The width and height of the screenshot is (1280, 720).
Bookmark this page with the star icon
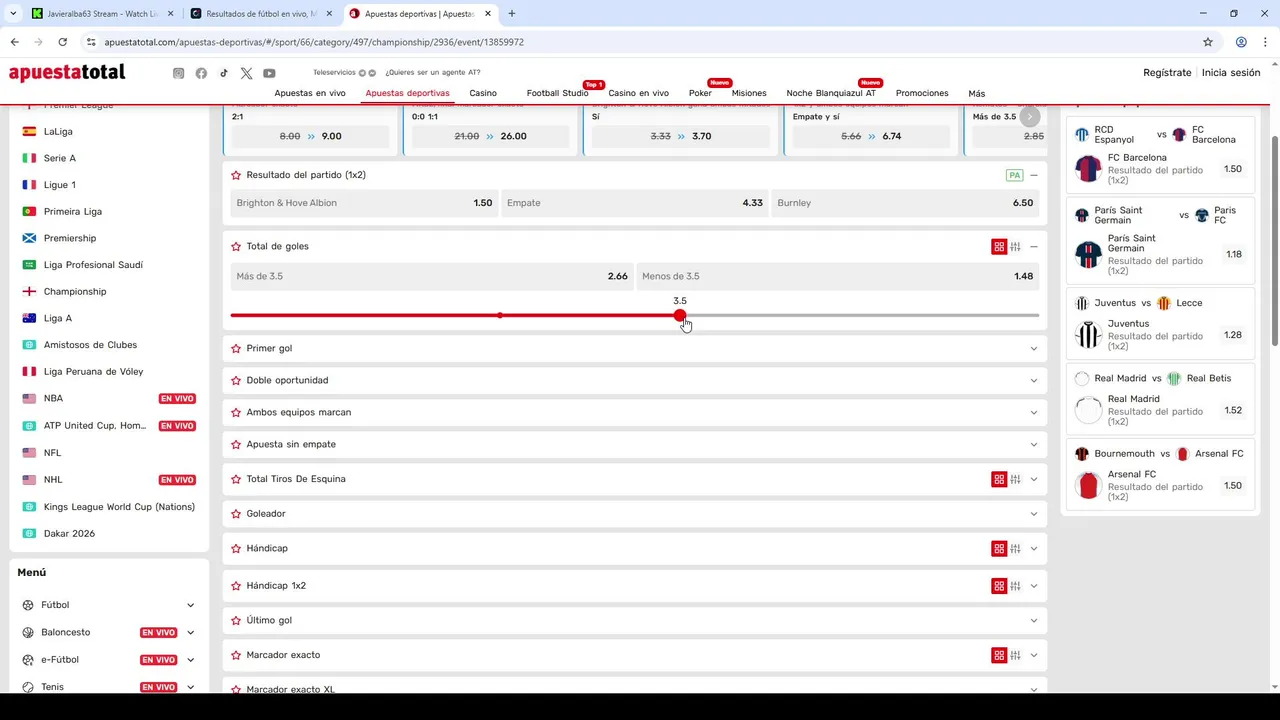click(x=1208, y=42)
